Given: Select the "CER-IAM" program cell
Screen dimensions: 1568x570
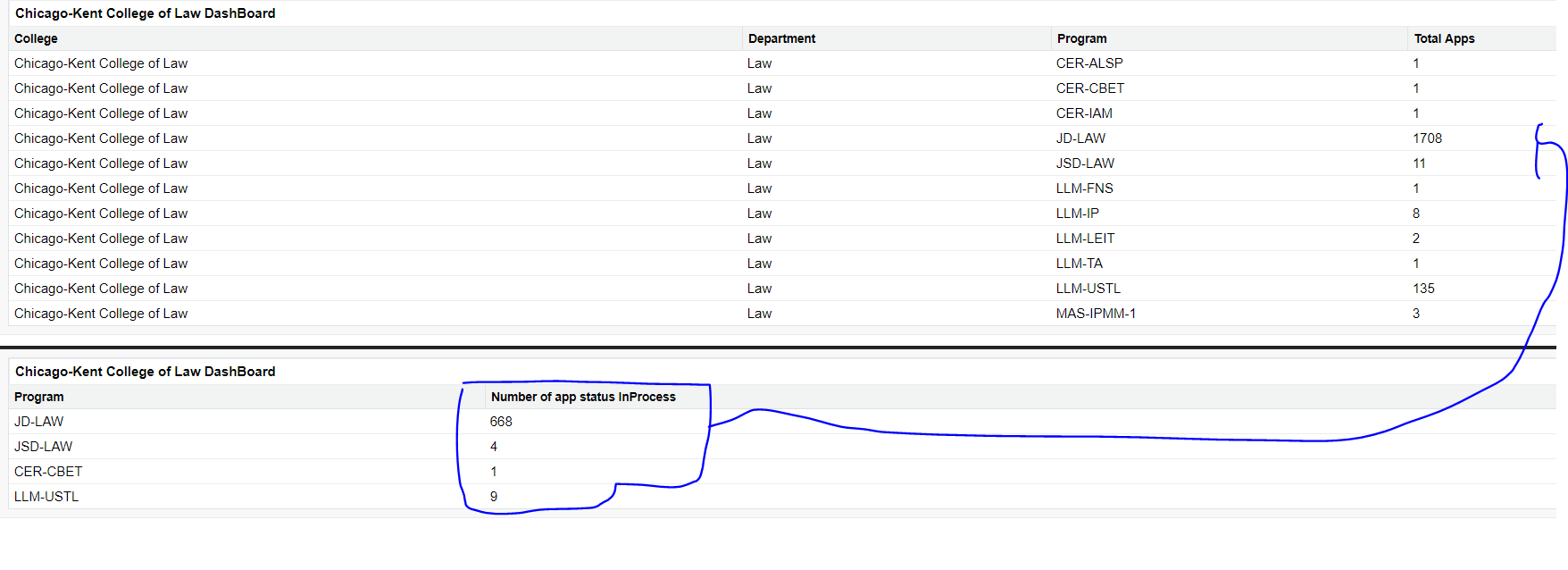Looking at the screenshot, I should (1084, 113).
